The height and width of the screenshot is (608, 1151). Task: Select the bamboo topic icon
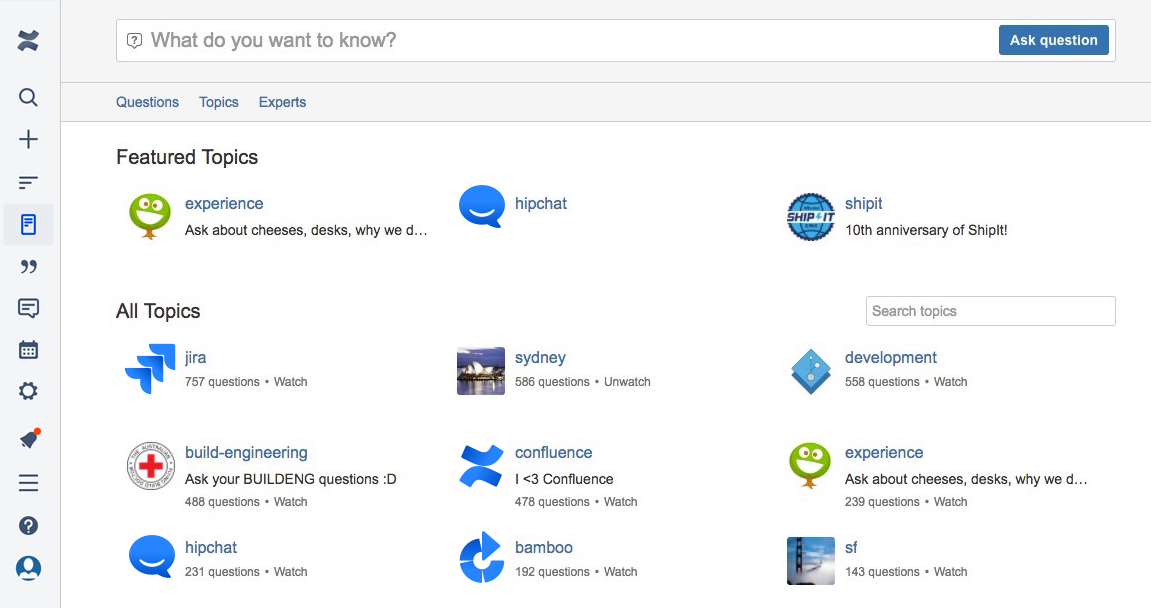click(481, 558)
